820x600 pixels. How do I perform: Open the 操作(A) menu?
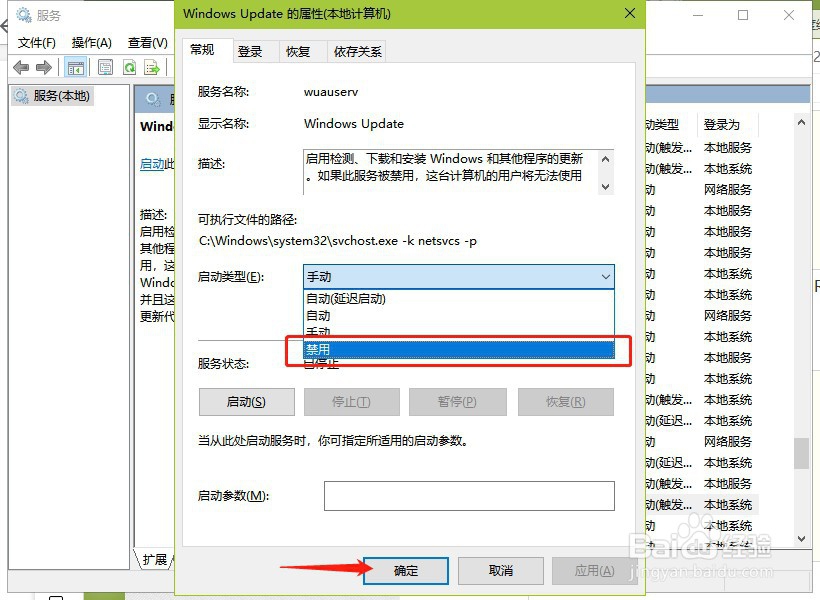click(x=92, y=42)
